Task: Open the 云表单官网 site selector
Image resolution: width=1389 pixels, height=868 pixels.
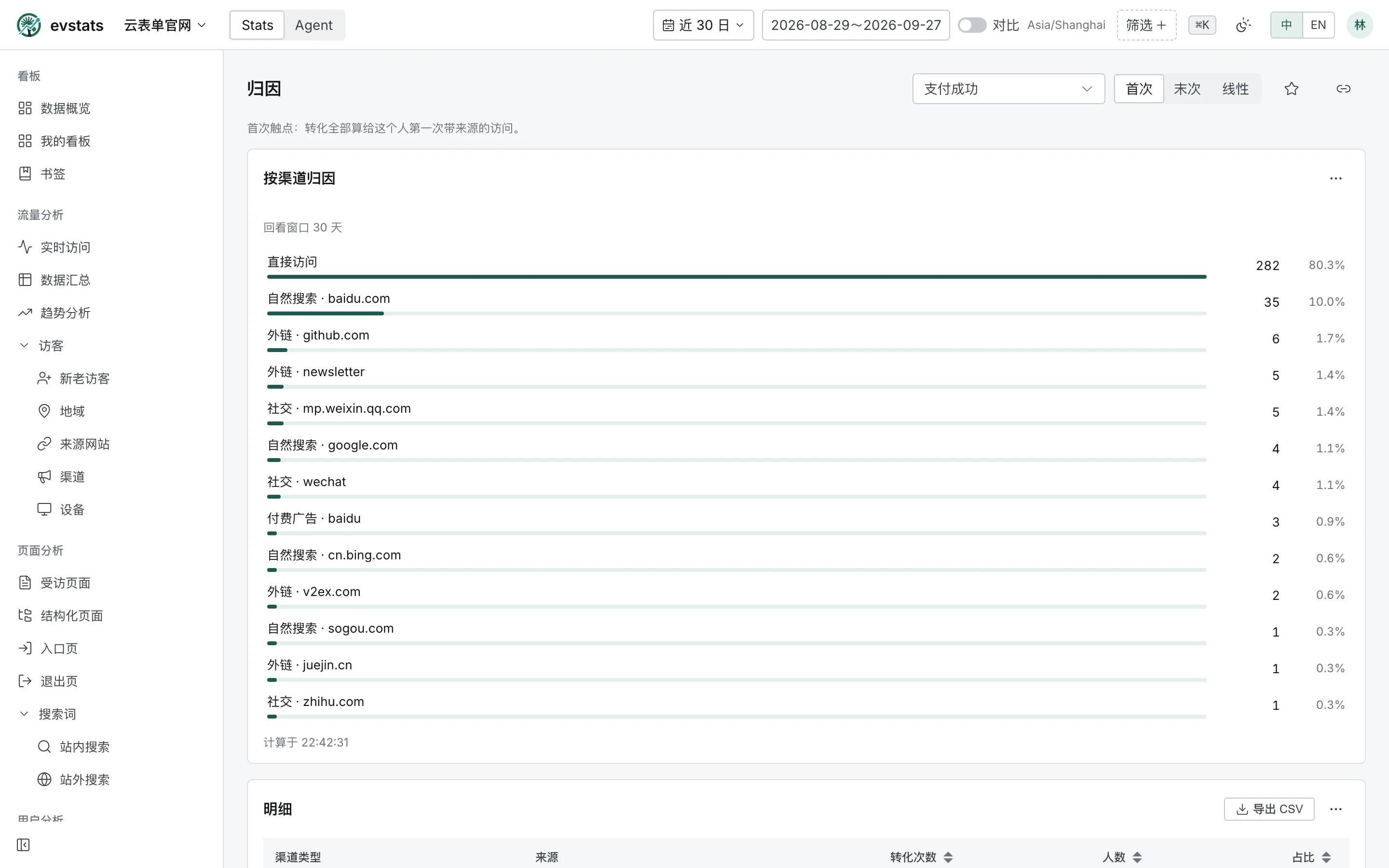Action: click(x=165, y=25)
